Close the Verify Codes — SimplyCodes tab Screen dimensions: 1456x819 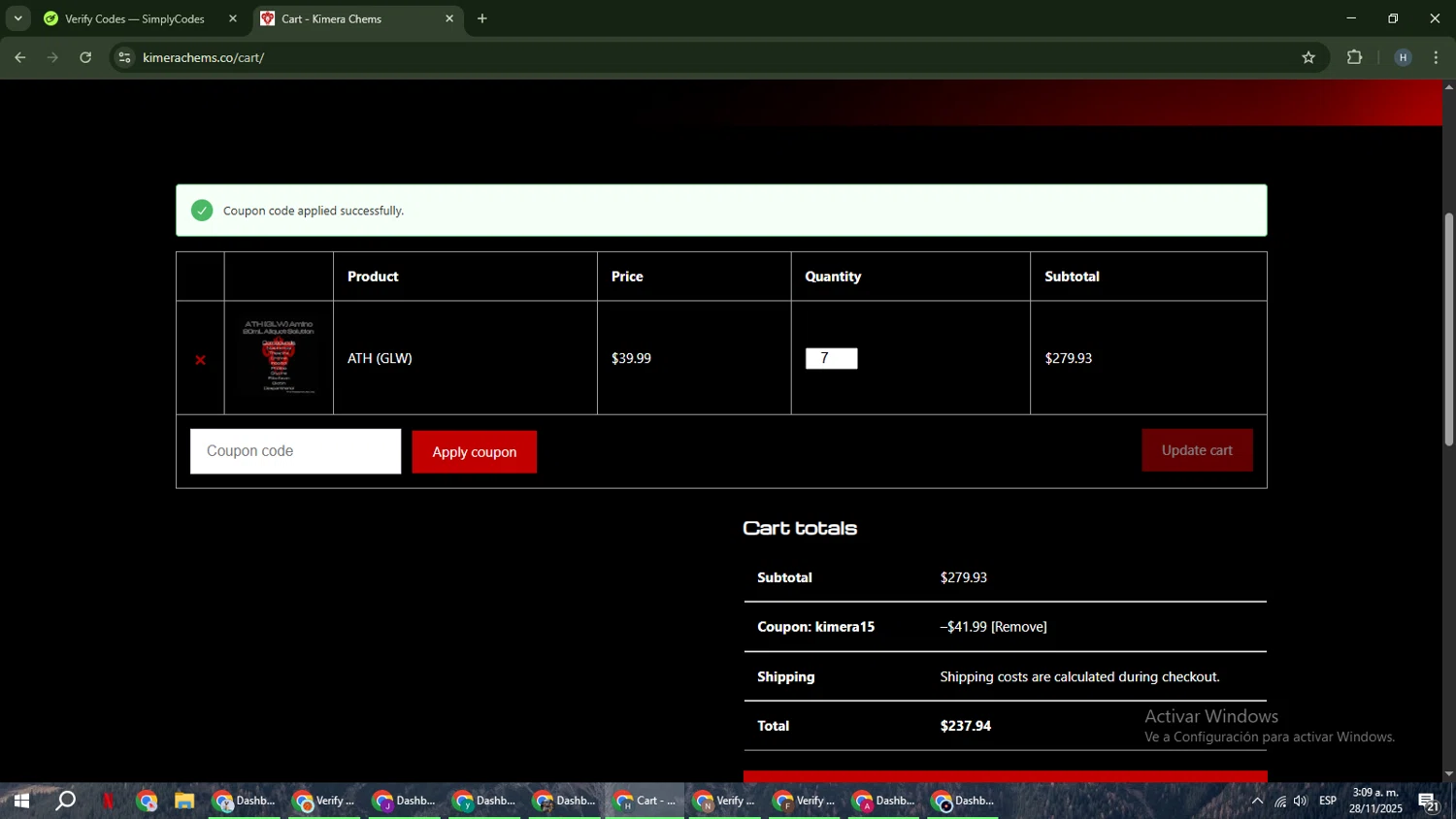[233, 18]
